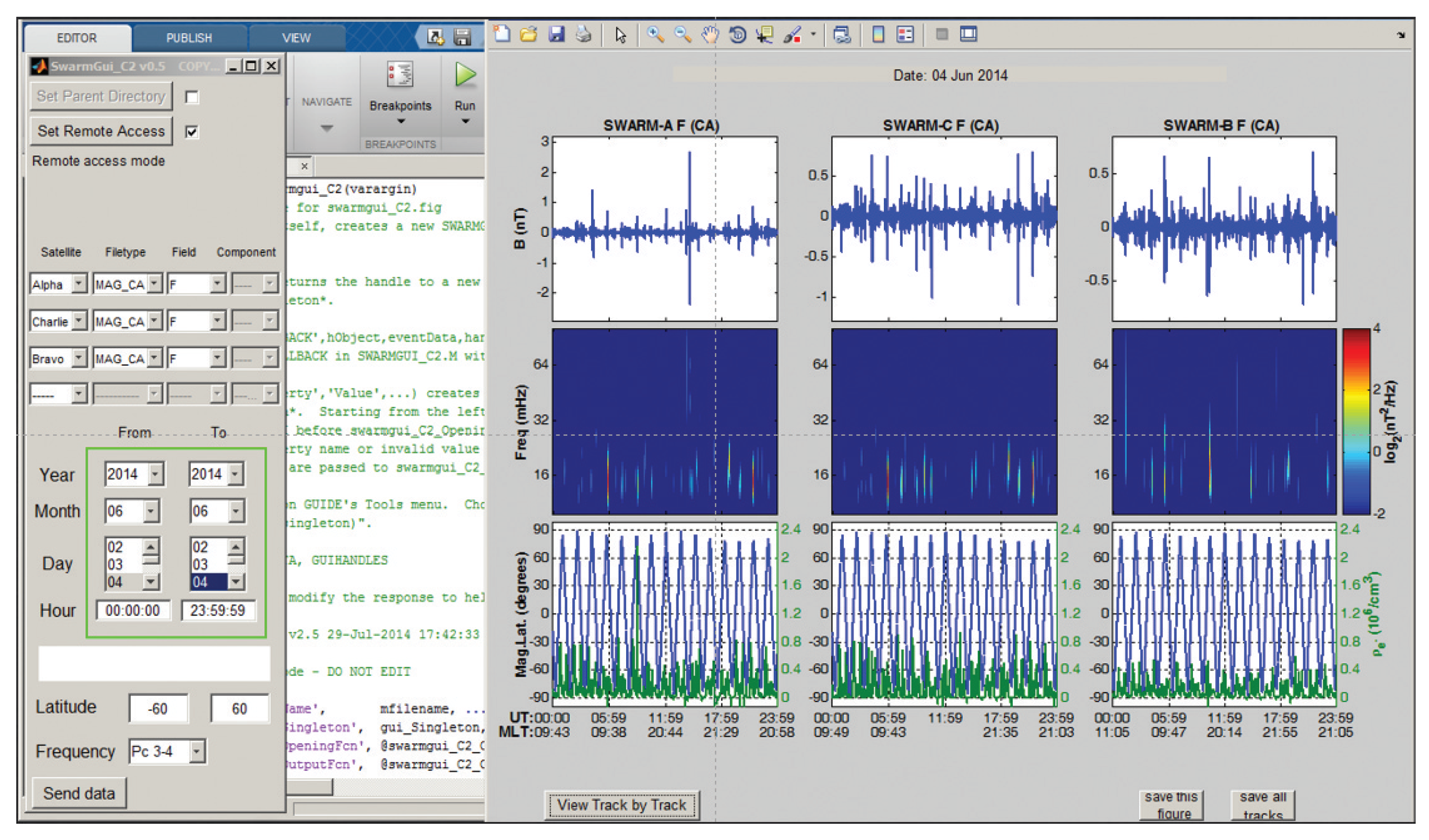This screenshot has width=1429, height=840.
Task: Select the Zoom Out magnifier tool
Action: coord(683,35)
